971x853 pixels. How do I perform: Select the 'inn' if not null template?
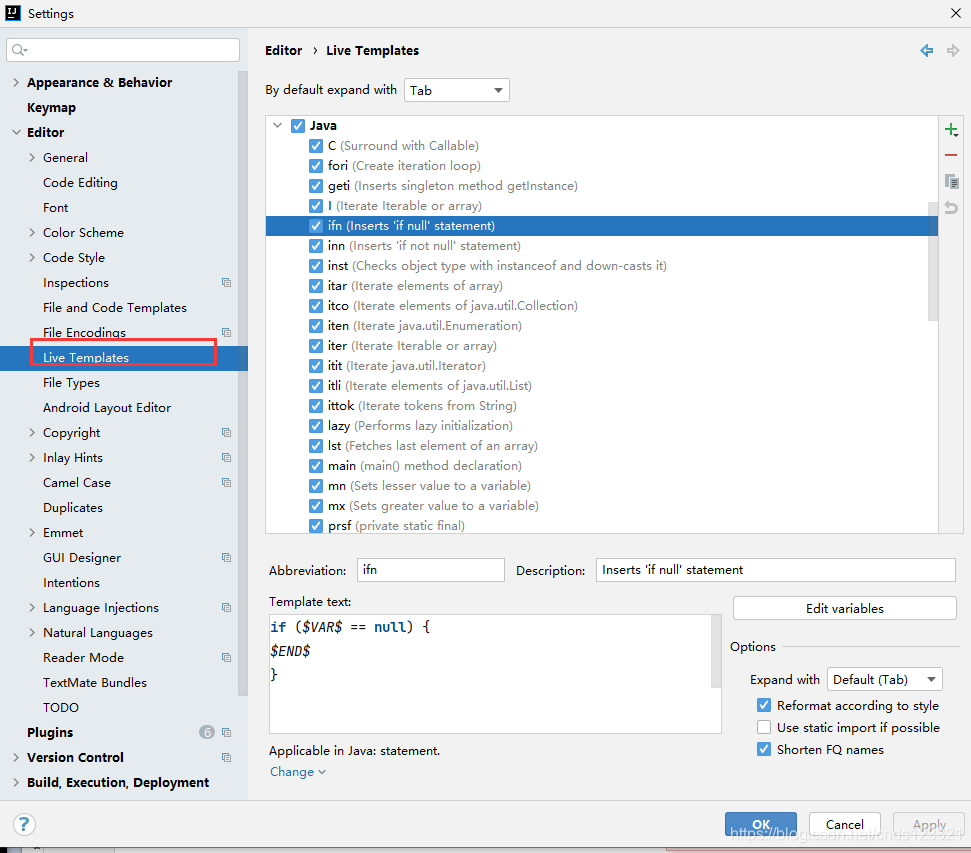click(601, 246)
